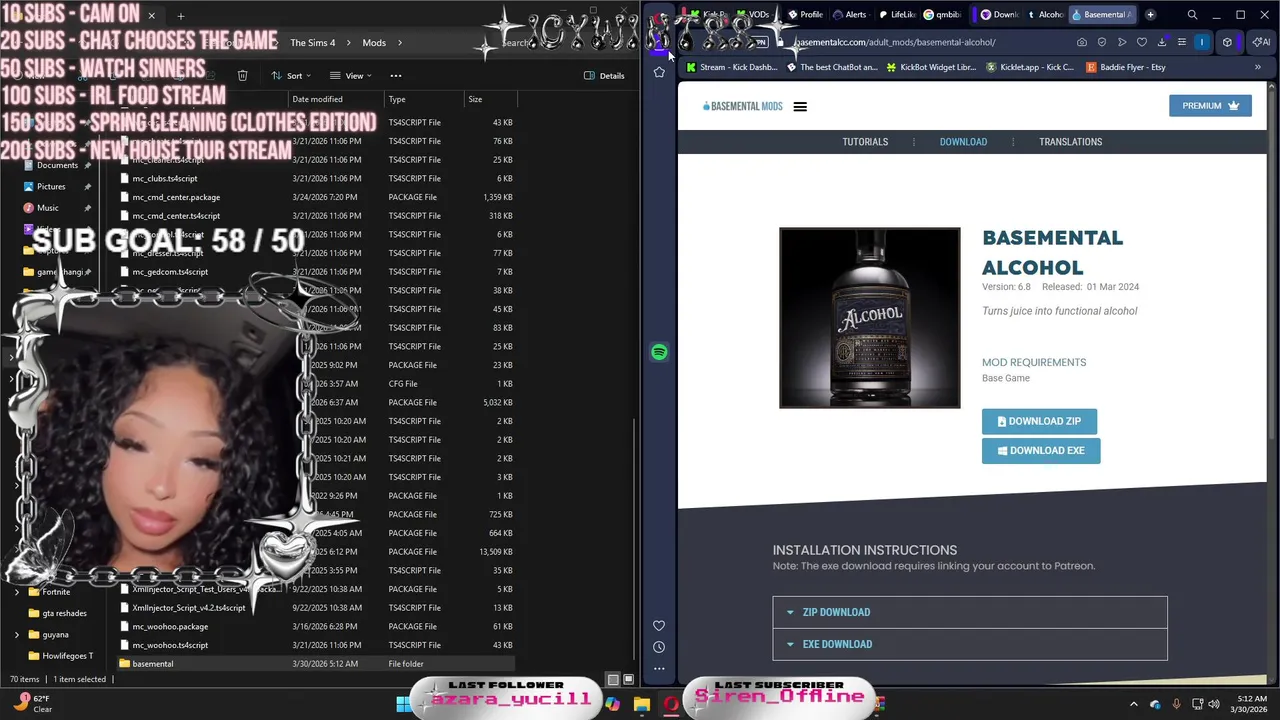This screenshot has height=720, width=1280.
Task: Click chevron after The Sims 4 breadcrumb
Action: click(x=348, y=43)
